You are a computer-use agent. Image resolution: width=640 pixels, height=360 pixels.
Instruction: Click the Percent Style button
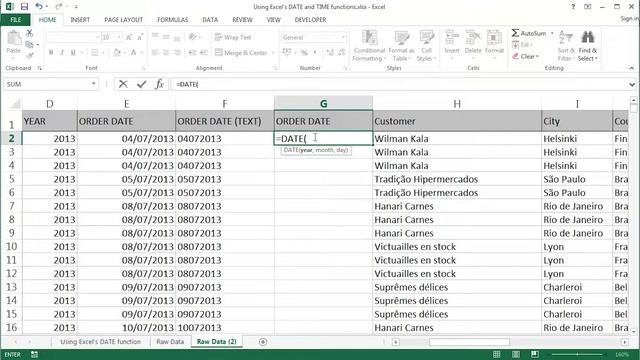point(304,53)
